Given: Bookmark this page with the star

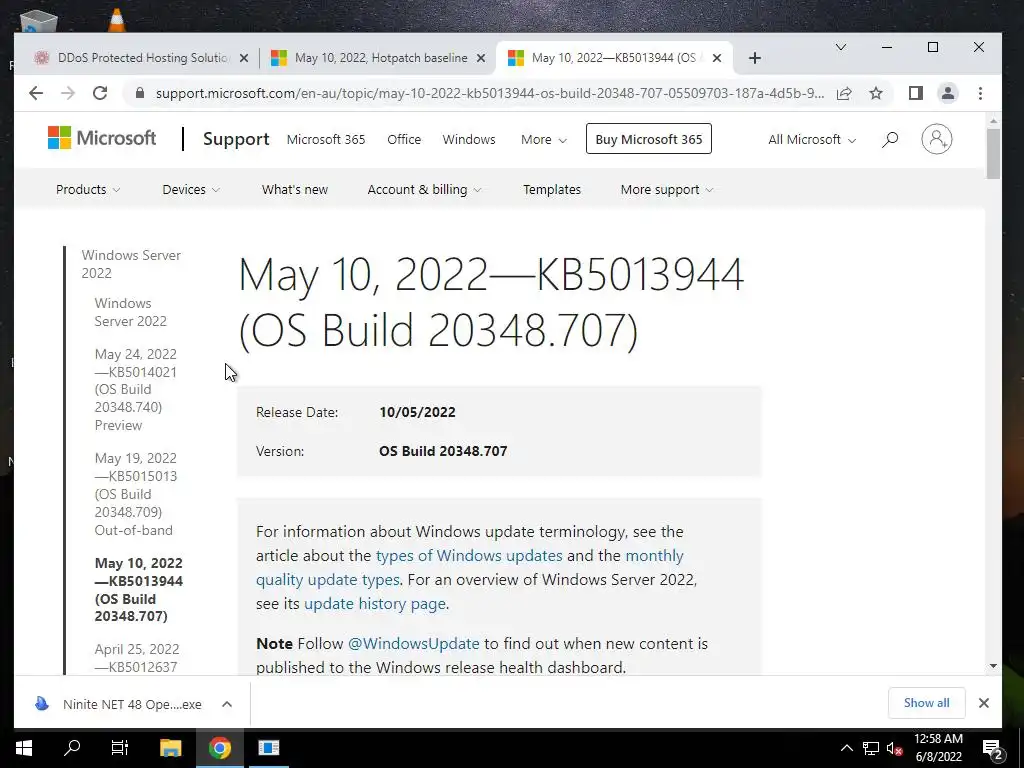Looking at the screenshot, I should coord(876,93).
